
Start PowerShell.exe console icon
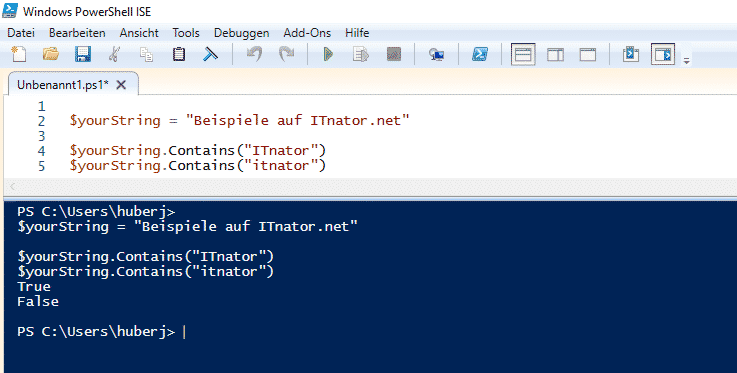point(479,54)
